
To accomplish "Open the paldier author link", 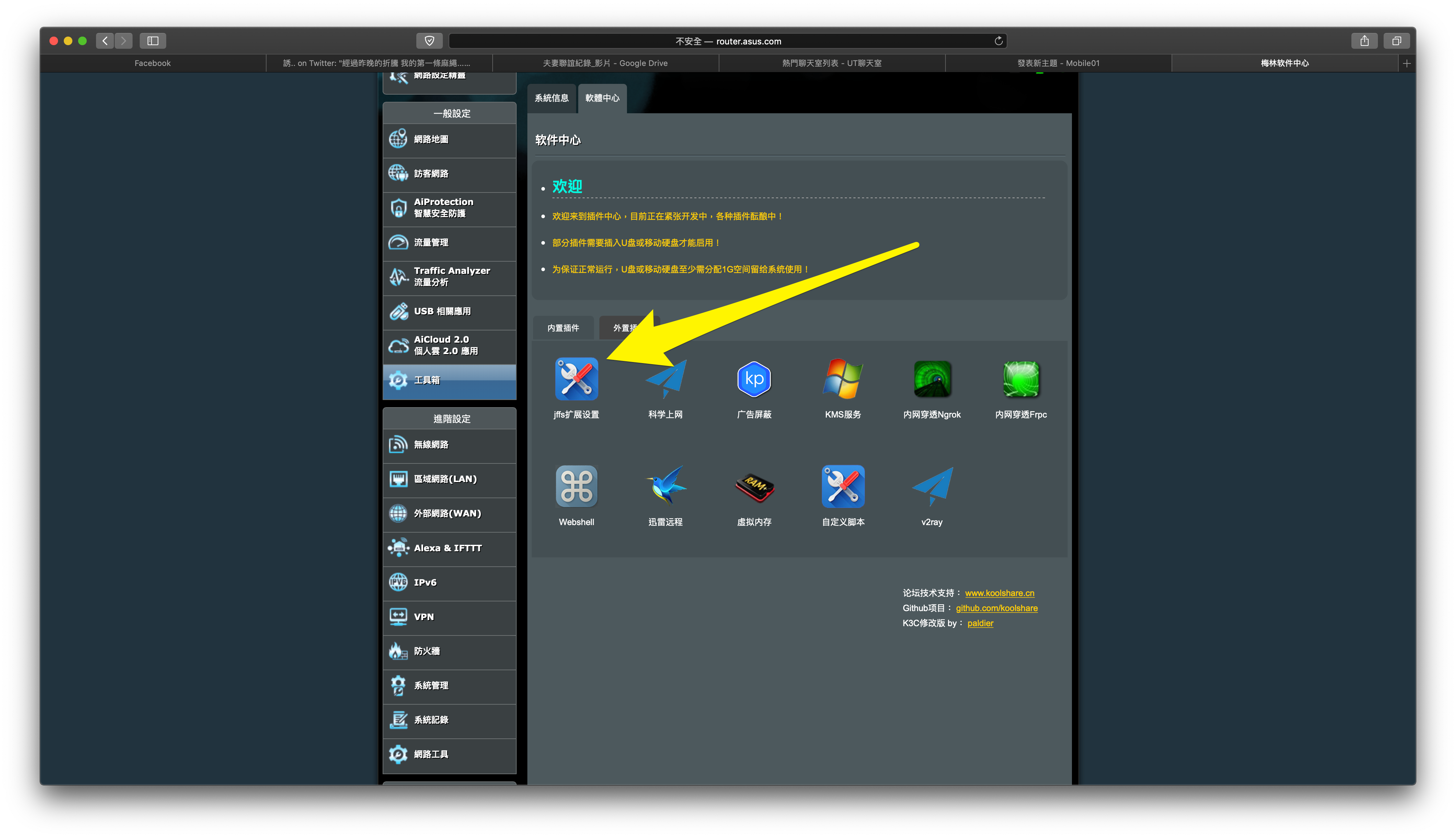I will 980,623.
